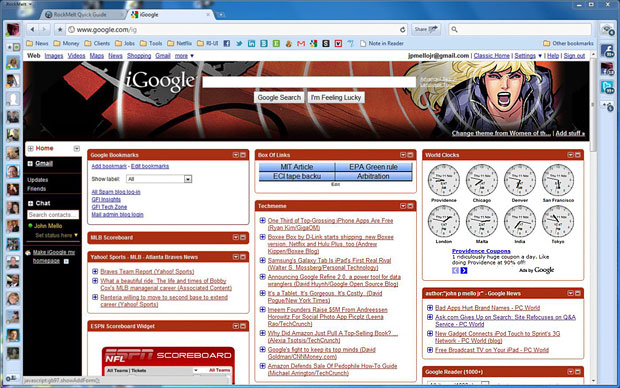Click Note in Reader bookmarklet

point(382,44)
